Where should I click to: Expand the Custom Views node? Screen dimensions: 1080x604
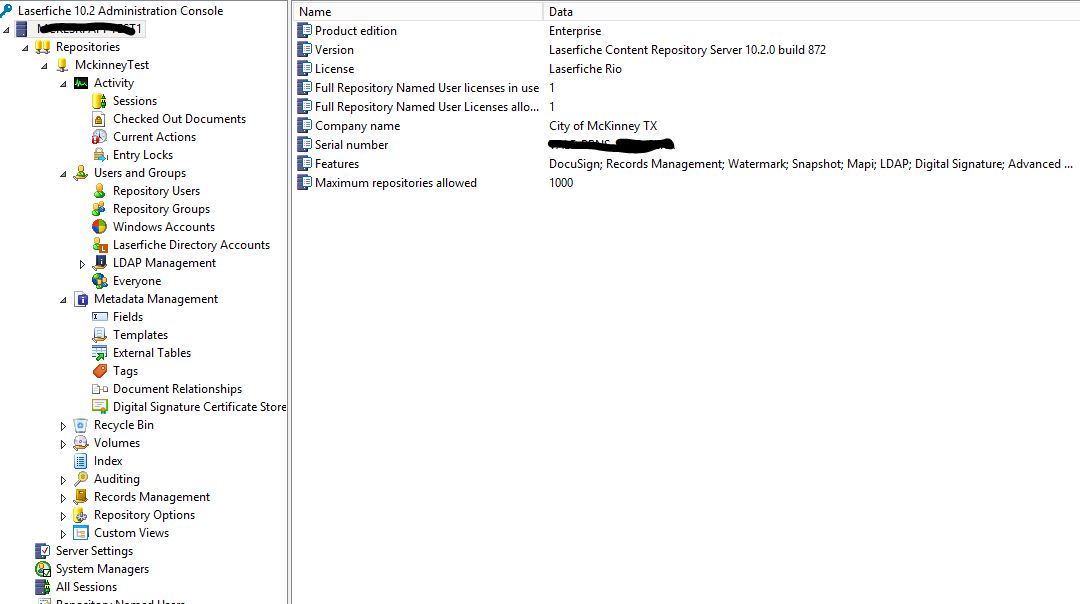[63, 534]
